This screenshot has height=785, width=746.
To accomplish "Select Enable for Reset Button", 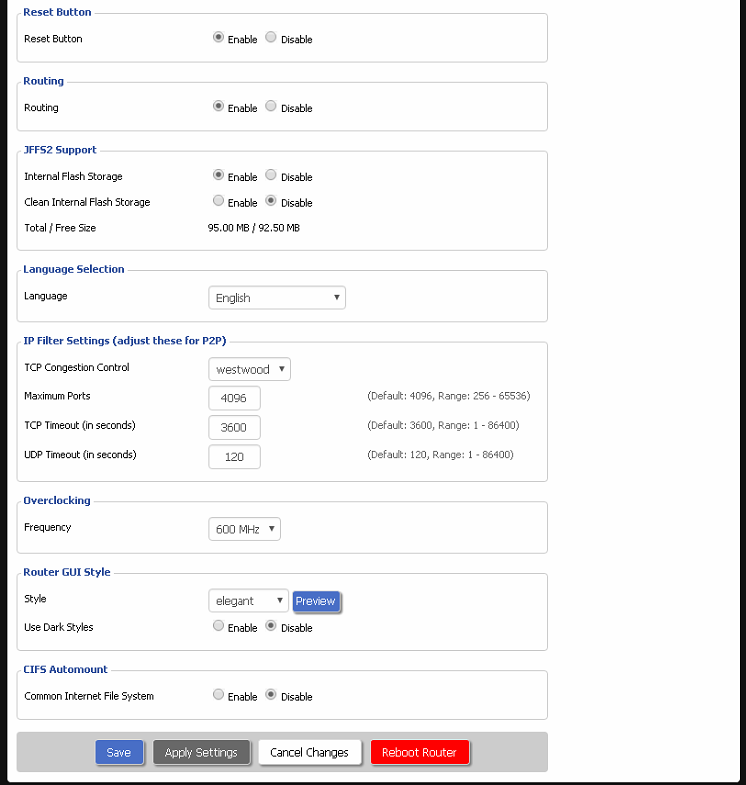I will pyautogui.click(x=218, y=37).
